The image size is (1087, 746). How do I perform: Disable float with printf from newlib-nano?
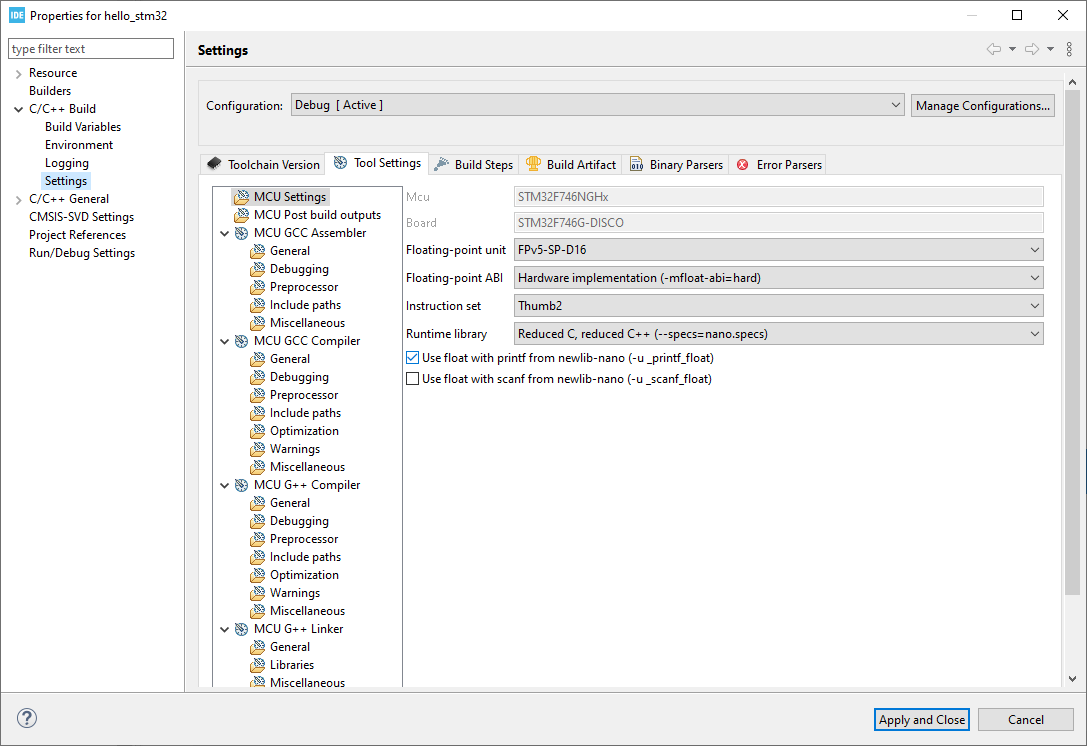tap(412, 357)
